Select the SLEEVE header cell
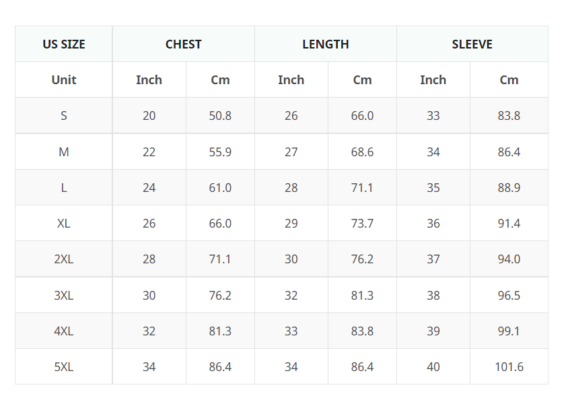Viewport: 568px width, 400px height. pos(472,44)
